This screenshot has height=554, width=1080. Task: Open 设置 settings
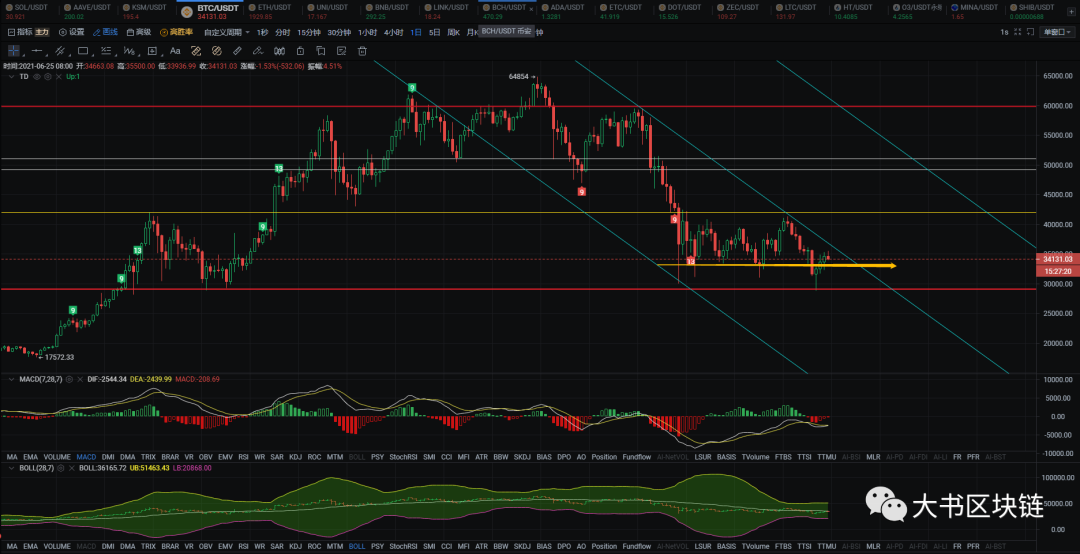72,32
